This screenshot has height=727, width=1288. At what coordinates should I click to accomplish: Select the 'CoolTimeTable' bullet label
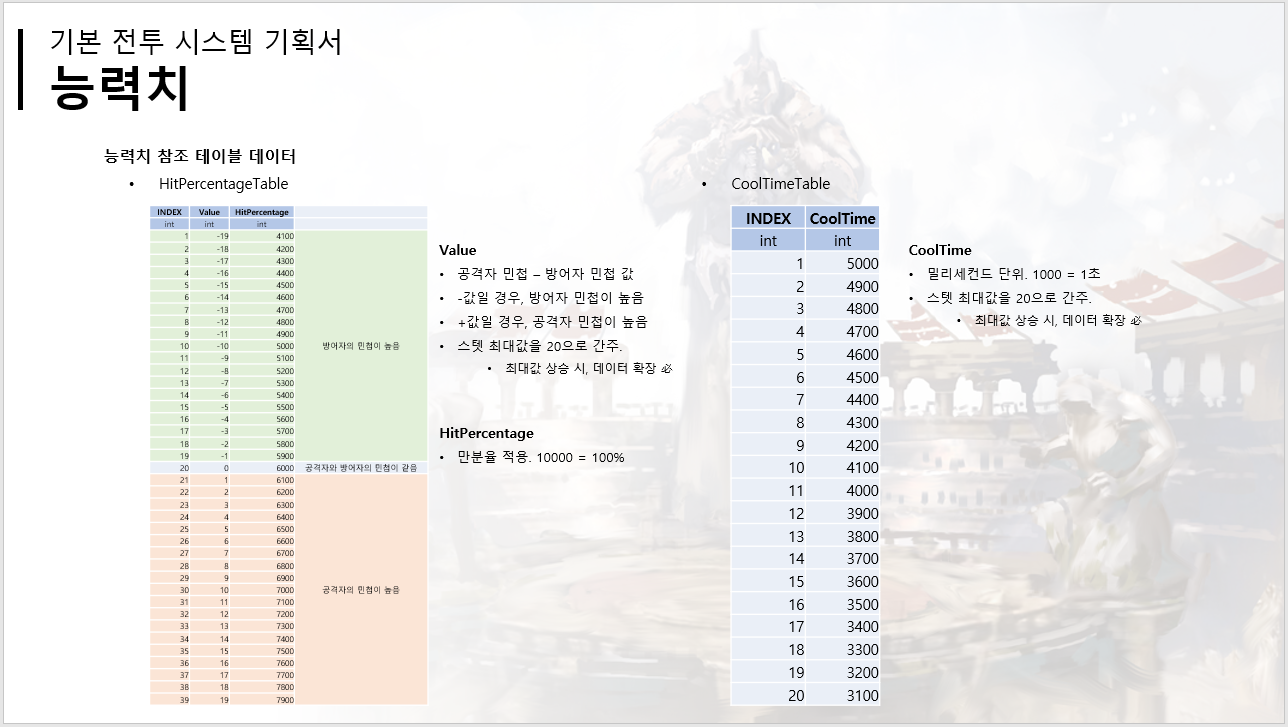click(780, 184)
